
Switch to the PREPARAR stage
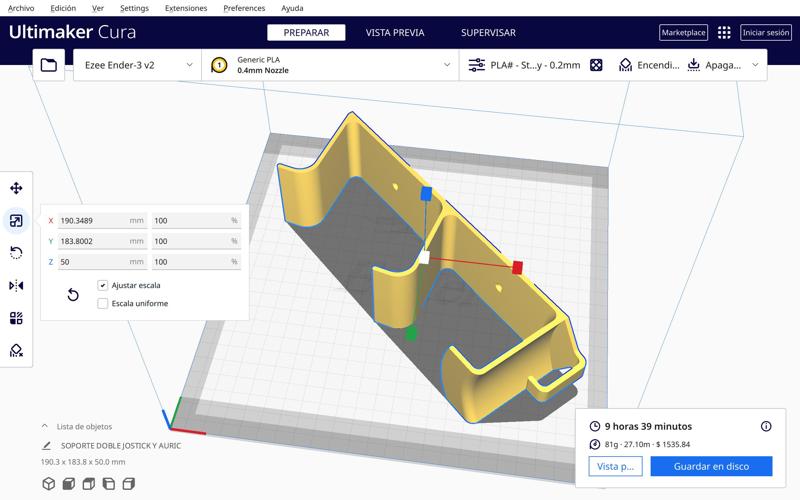tap(306, 33)
